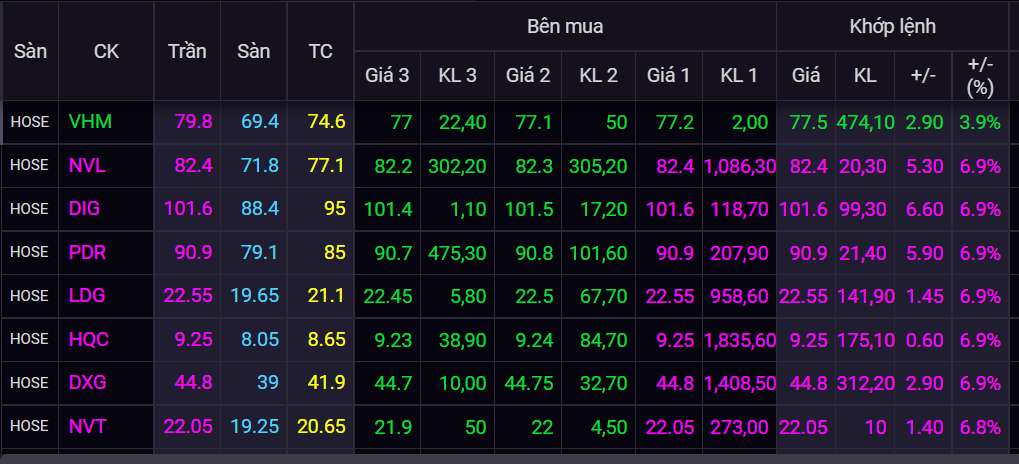1019x464 pixels.
Task: Sort by the CK column header
Action: pyautogui.click(x=105, y=51)
